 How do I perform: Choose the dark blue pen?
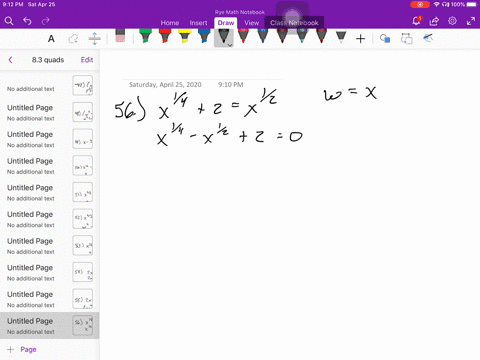(x=263, y=36)
